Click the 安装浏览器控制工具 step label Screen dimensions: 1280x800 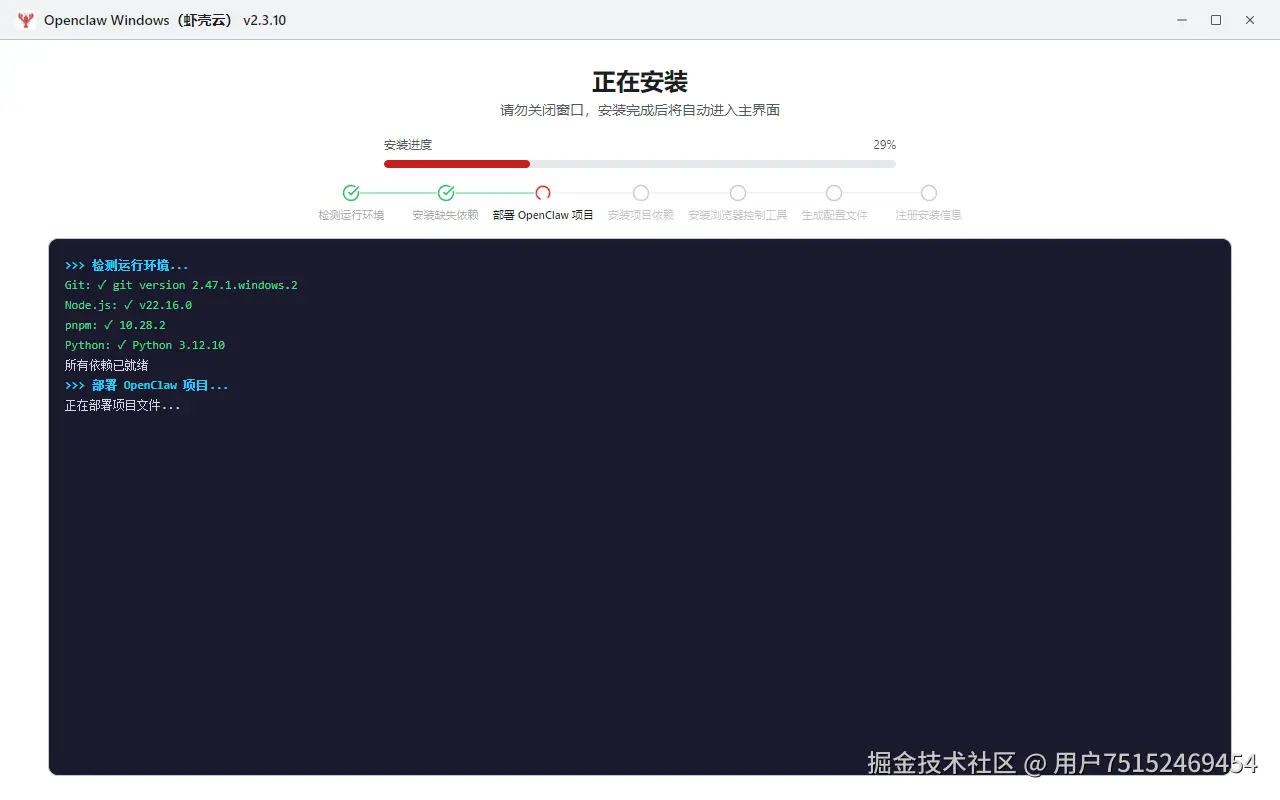click(x=738, y=215)
